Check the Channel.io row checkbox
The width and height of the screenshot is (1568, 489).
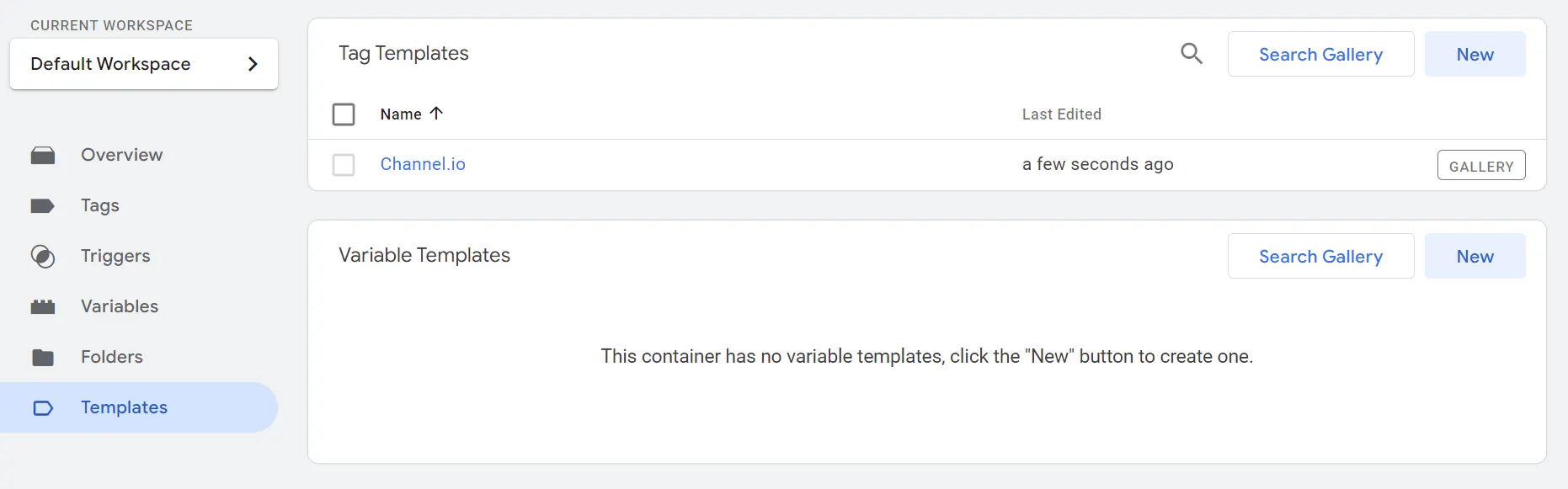tap(344, 165)
